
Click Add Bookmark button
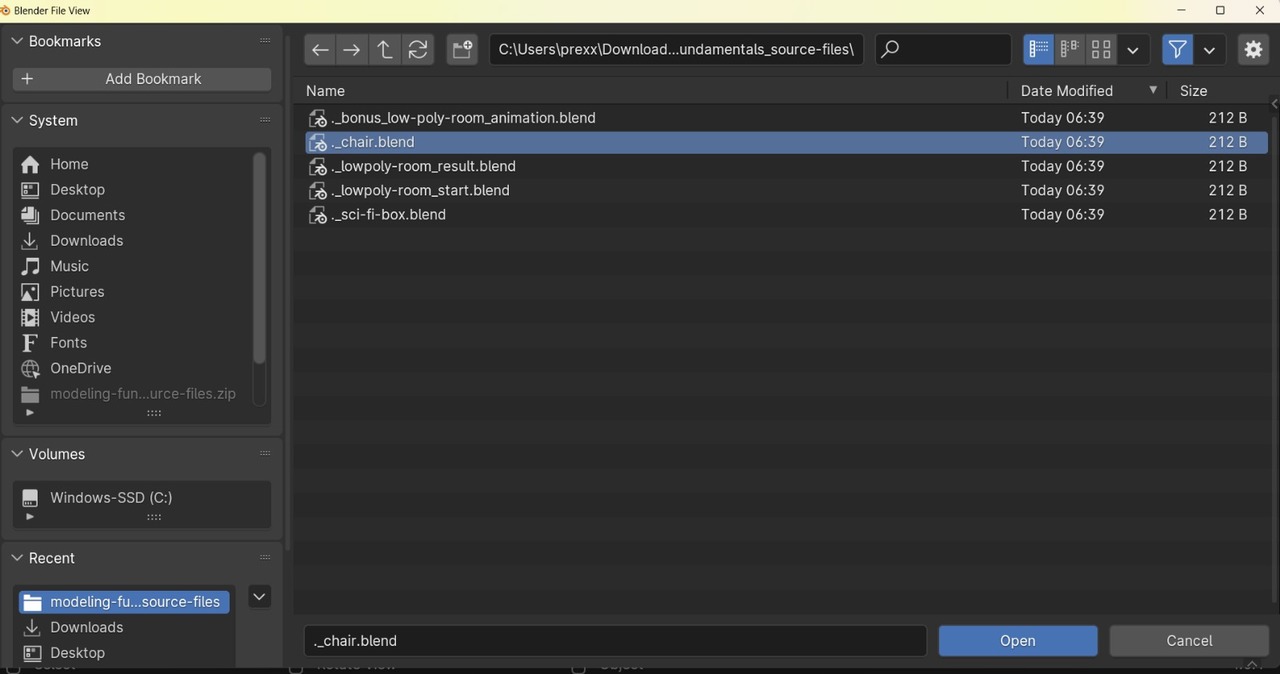point(142,79)
